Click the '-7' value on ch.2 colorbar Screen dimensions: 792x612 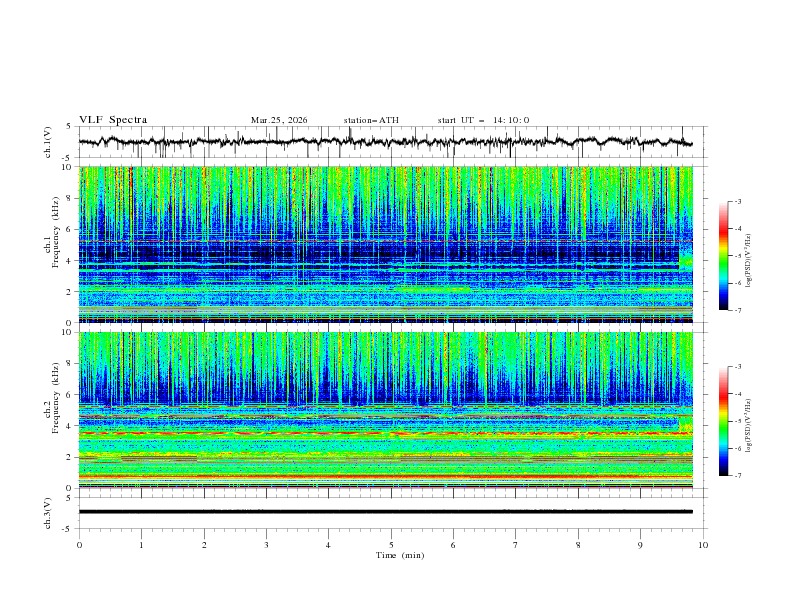(737, 476)
